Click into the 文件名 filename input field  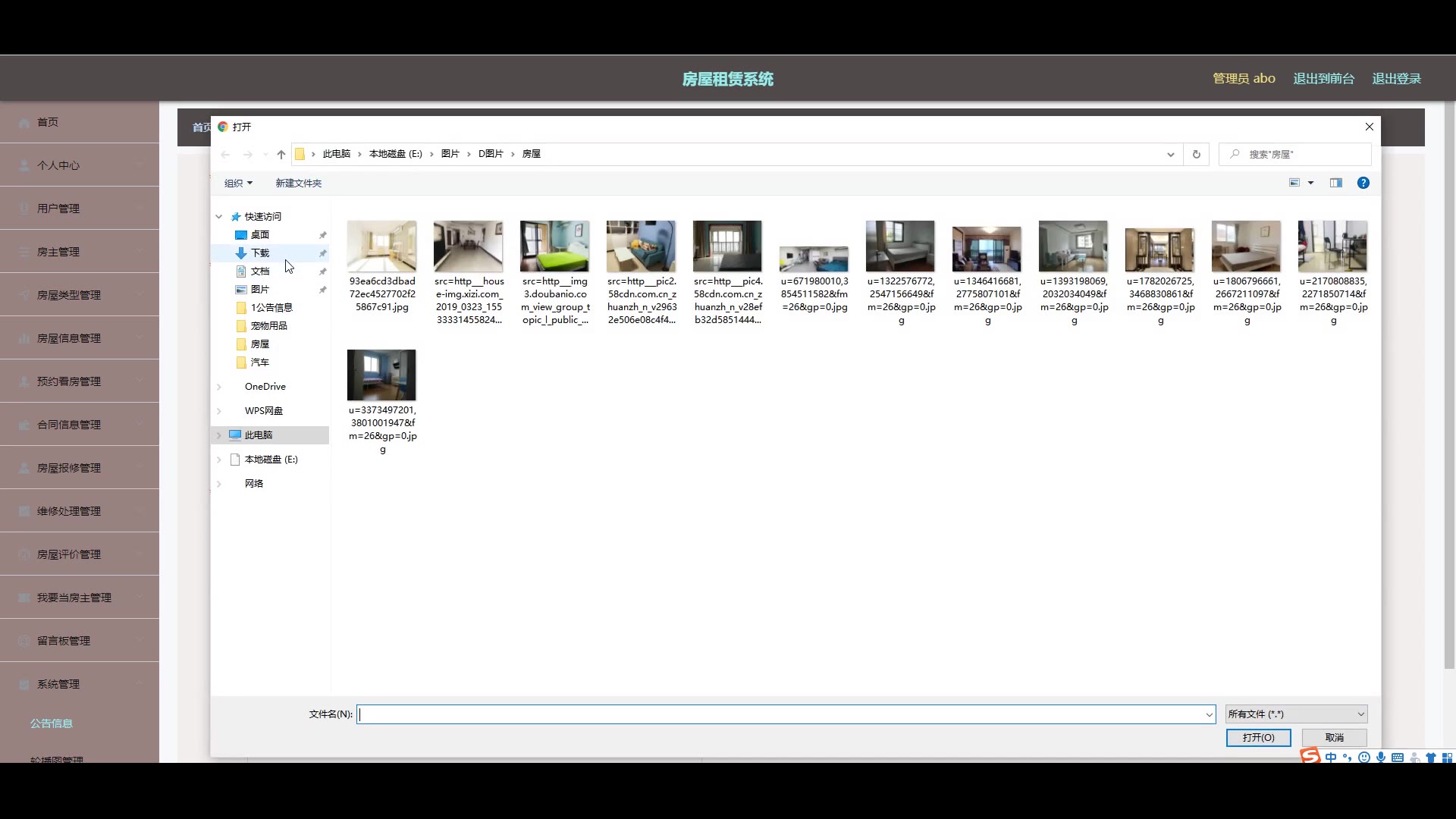[781, 714]
